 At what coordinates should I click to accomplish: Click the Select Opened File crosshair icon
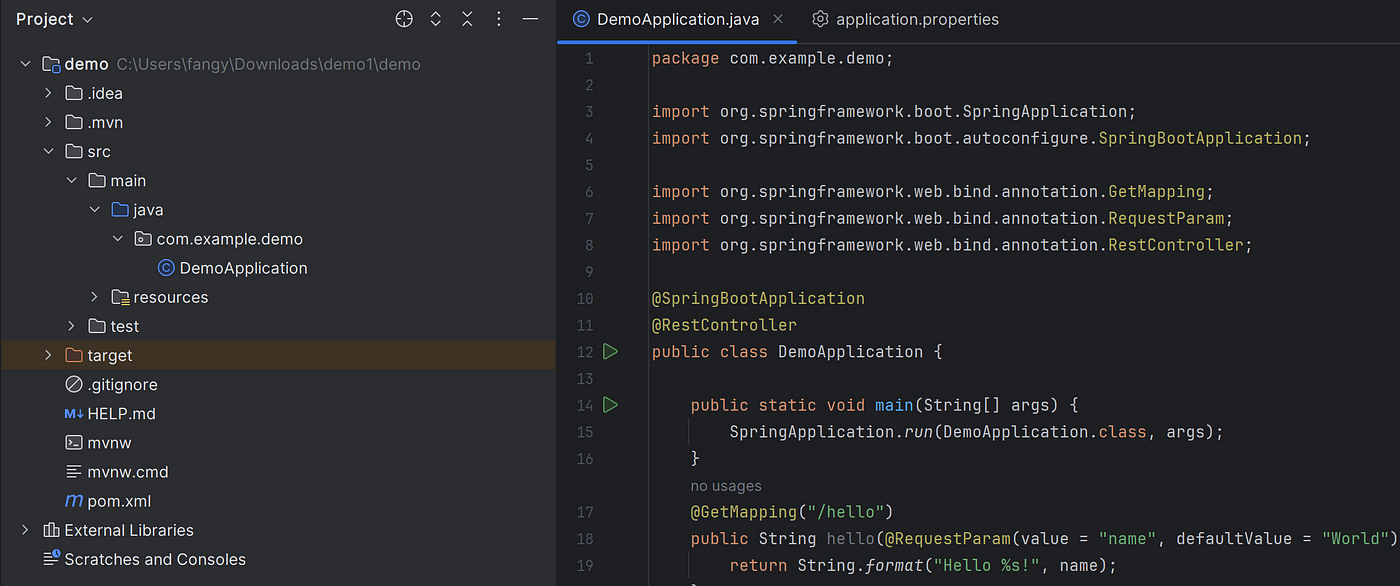tap(403, 19)
